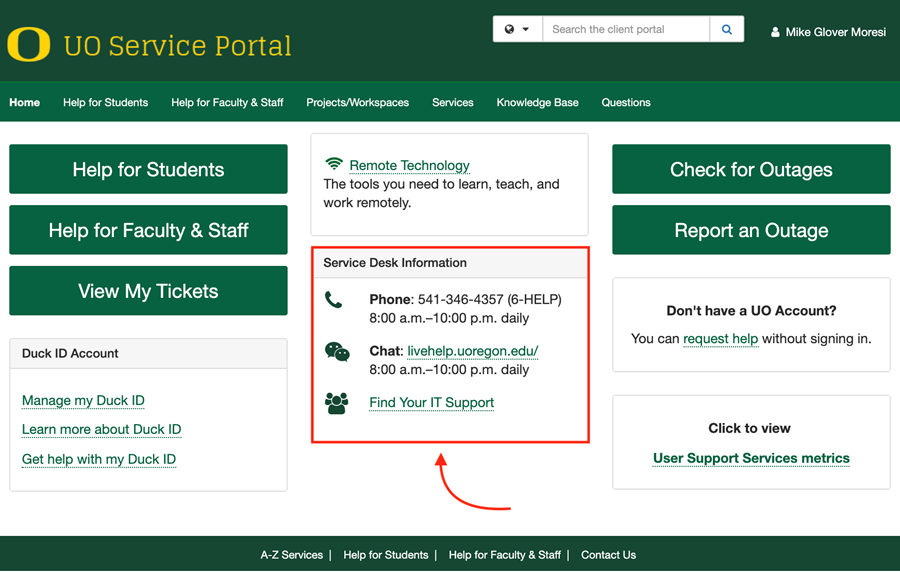
Task: Go to the Home nav tab
Action: coord(25,102)
